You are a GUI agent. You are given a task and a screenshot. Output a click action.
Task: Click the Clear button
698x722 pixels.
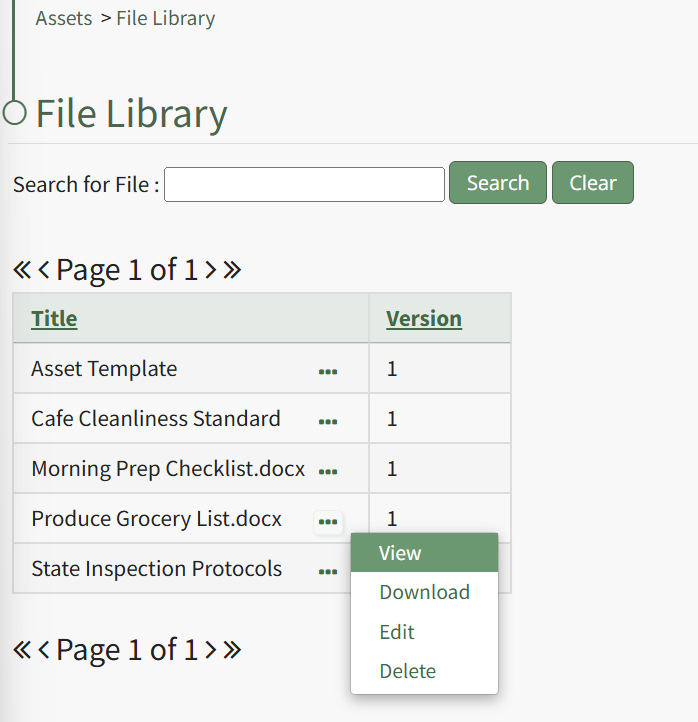pyautogui.click(x=593, y=183)
